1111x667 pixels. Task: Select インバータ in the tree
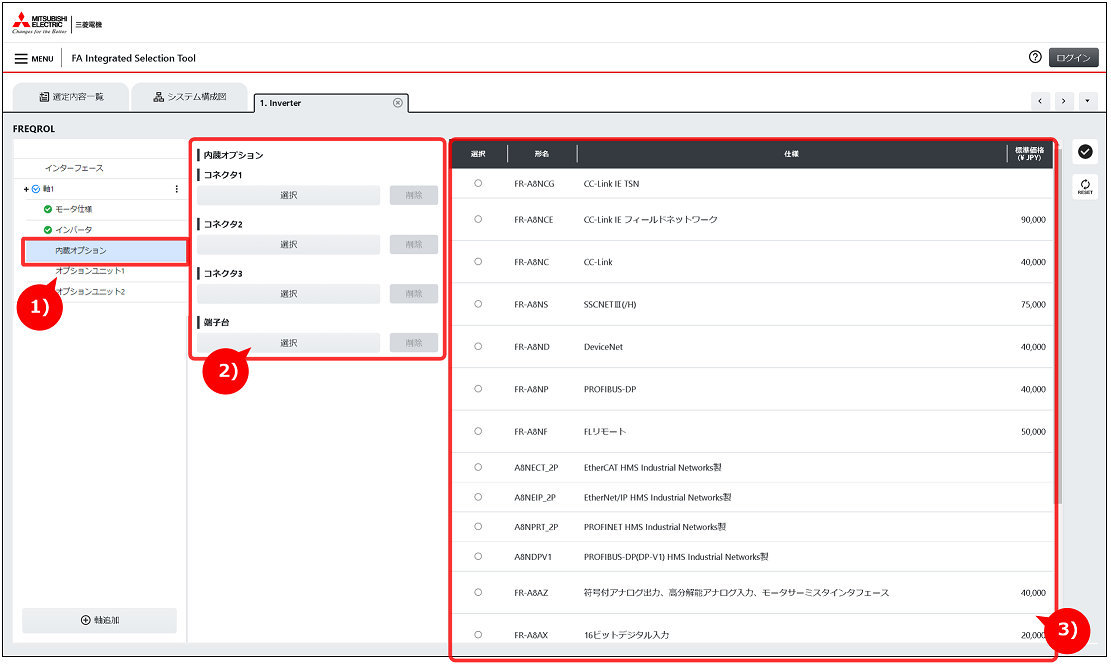[74, 230]
